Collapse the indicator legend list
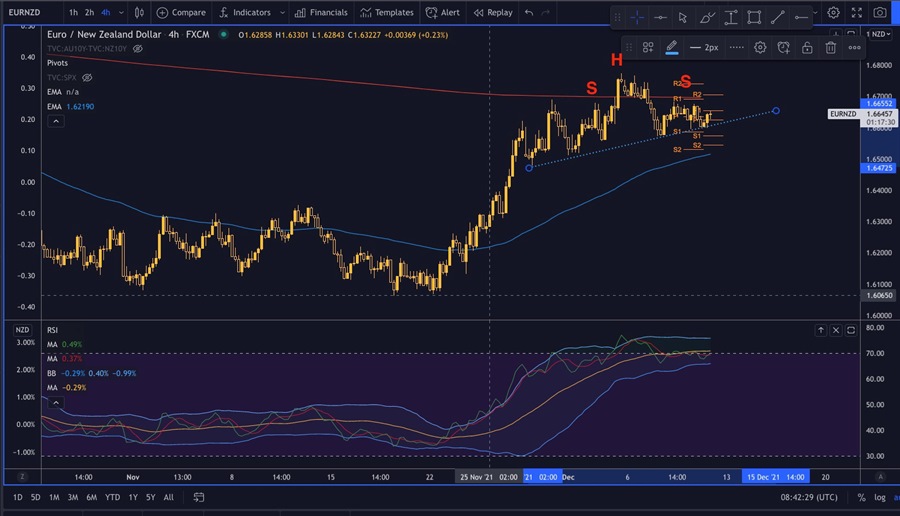 tap(55, 121)
